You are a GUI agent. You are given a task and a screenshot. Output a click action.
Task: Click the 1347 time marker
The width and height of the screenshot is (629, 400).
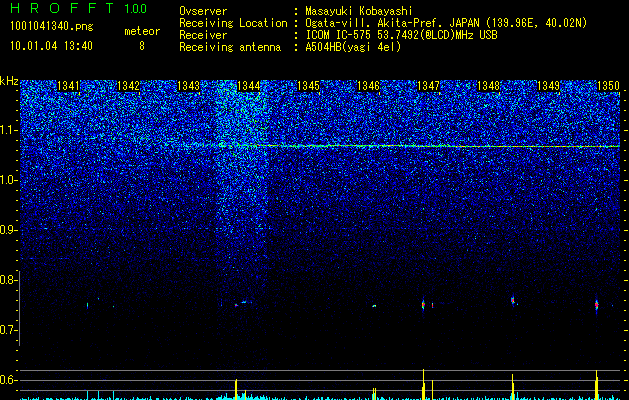pos(428,86)
